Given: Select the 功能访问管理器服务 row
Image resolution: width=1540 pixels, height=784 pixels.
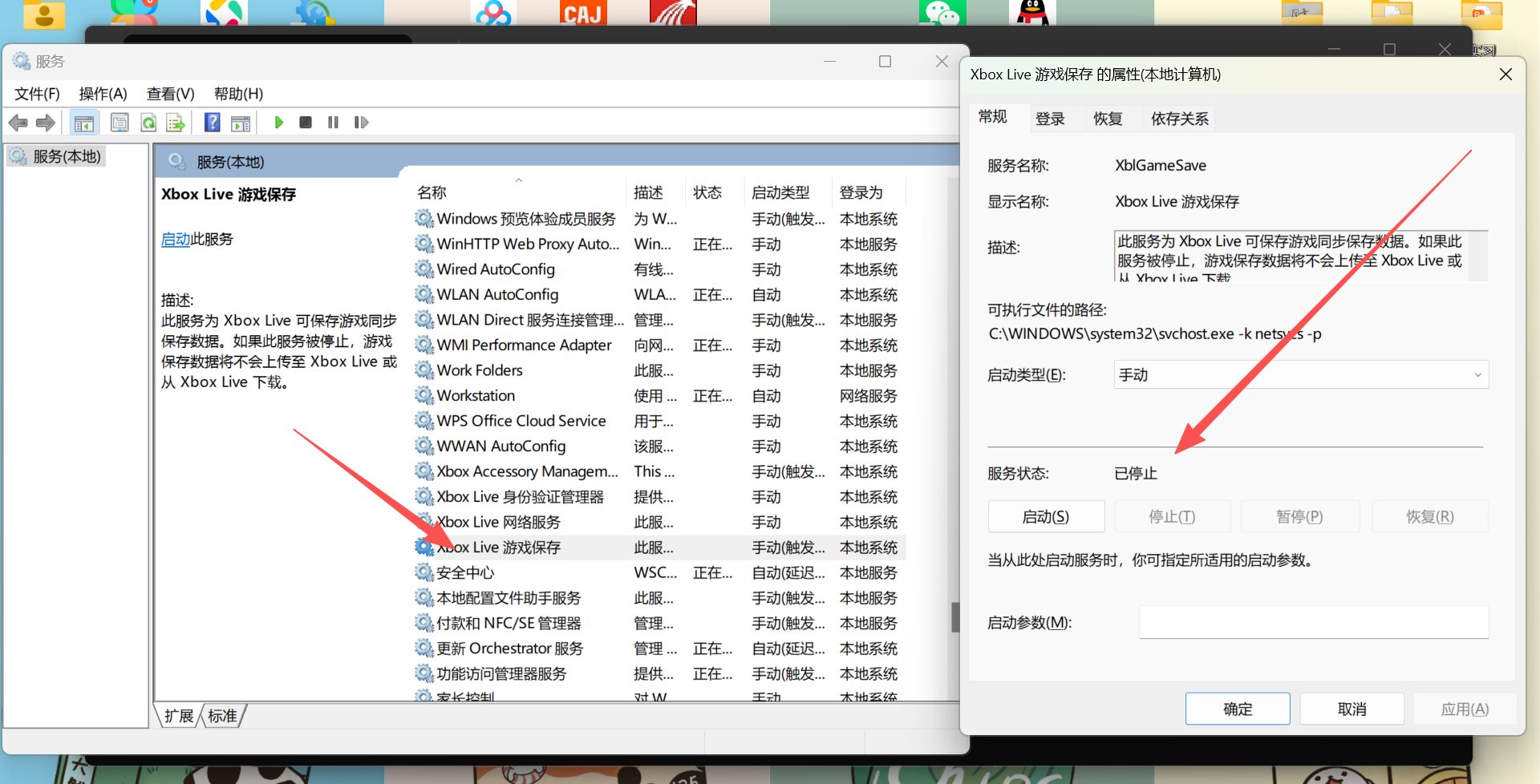Looking at the screenshot, I should click(659, 673).
